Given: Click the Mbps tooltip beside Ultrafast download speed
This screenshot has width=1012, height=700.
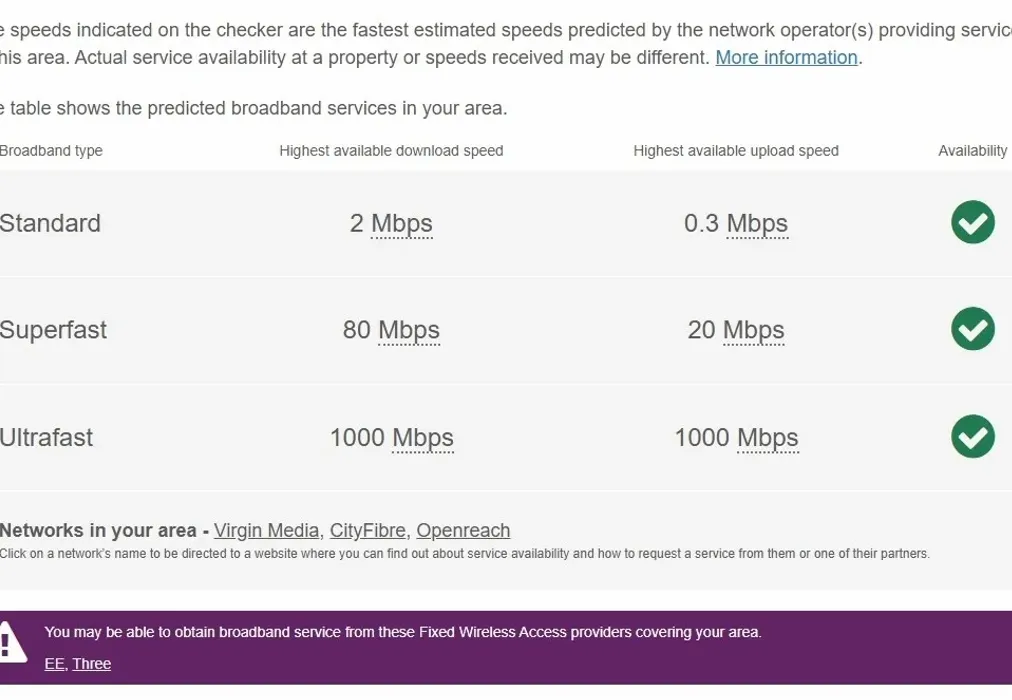Looking at the screenshot, I should click(425, 437).
